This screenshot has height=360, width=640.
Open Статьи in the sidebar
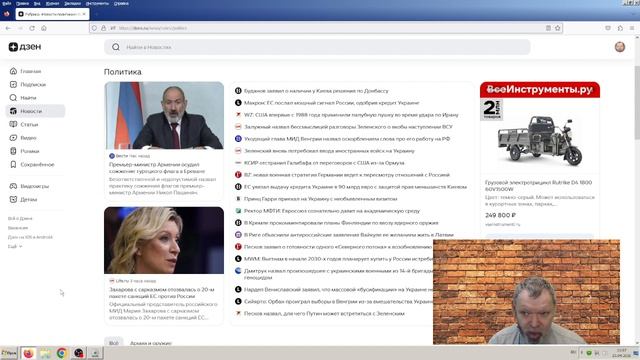point(24,124)
